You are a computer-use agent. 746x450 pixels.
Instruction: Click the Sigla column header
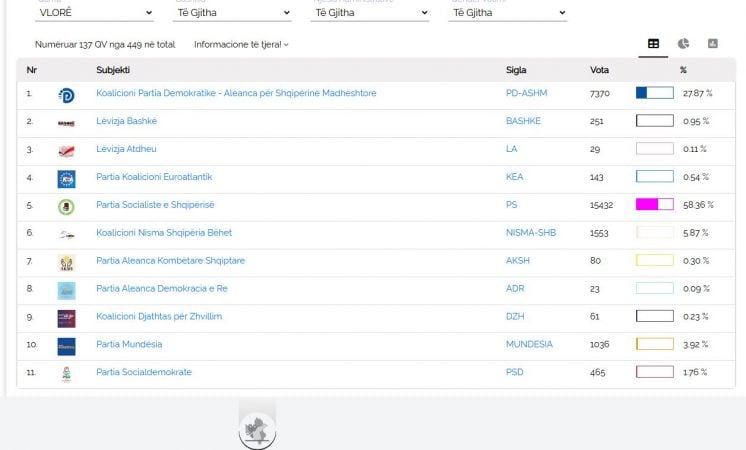(x=516, y=70)
